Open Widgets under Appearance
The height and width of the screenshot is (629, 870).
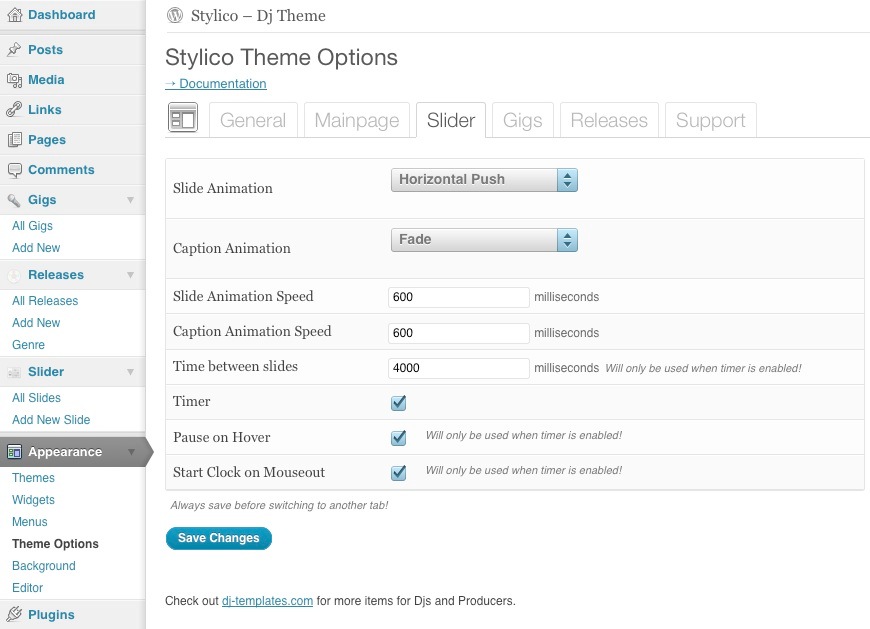pos(33,500)
